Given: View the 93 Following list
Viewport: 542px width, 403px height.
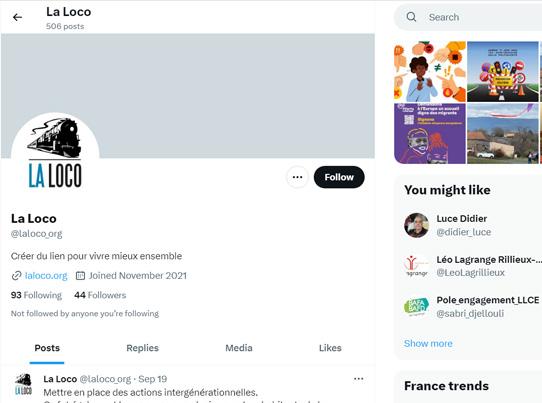Looking at the screenshot, I should click(36, 295).
